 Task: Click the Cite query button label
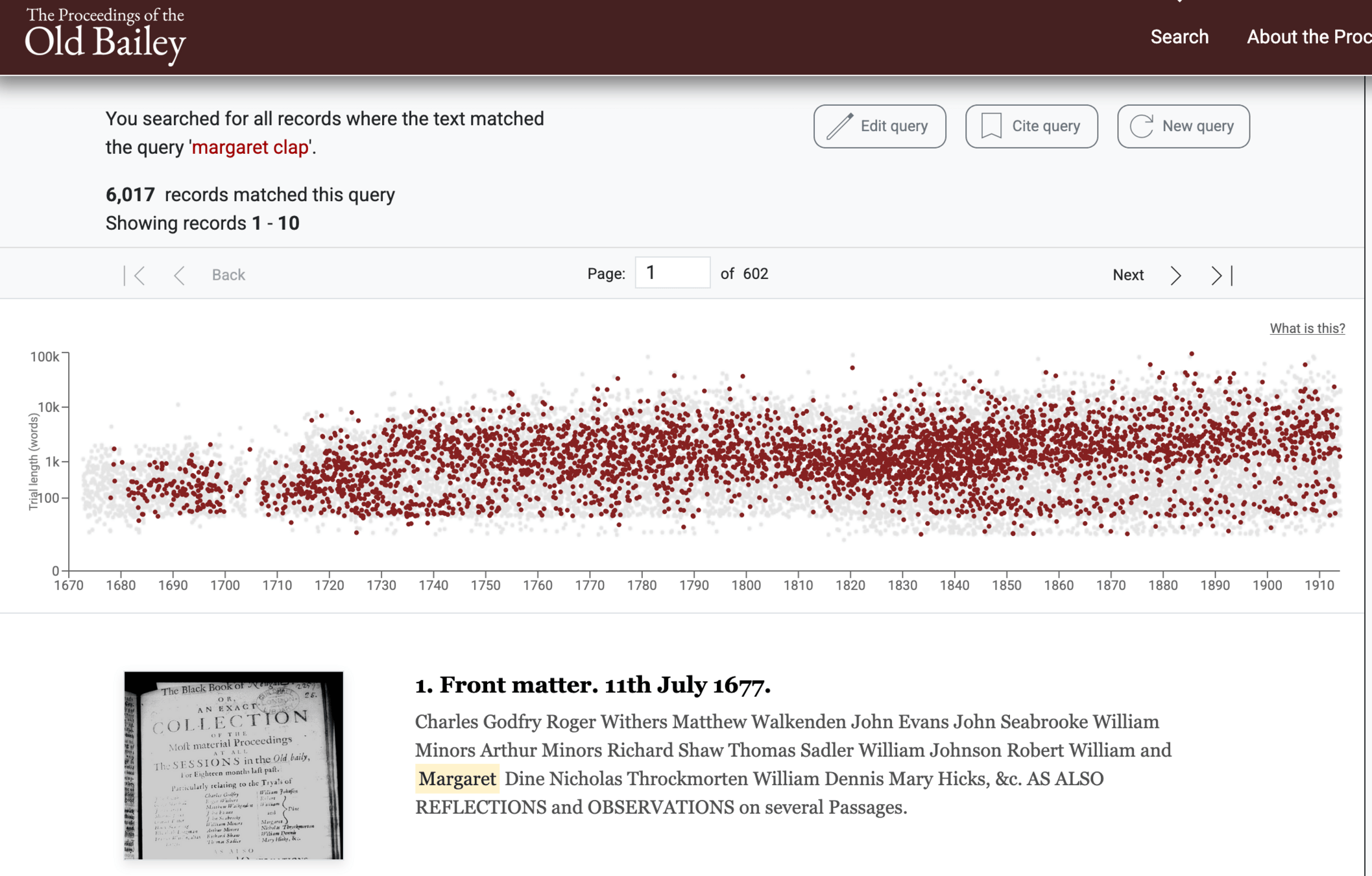pyautogui.click(x=1046, y=126)
